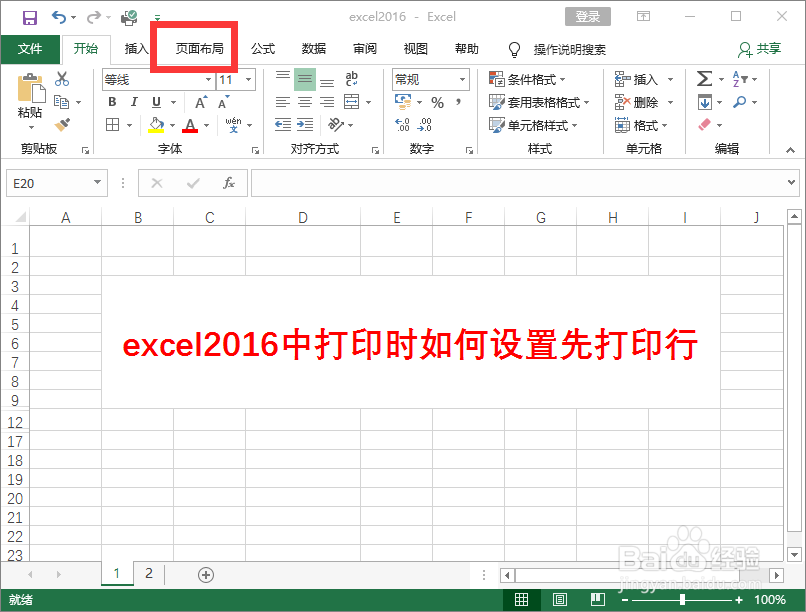
Task: Toggle Align Left horizontal alignment
Action: pos(283,102)
